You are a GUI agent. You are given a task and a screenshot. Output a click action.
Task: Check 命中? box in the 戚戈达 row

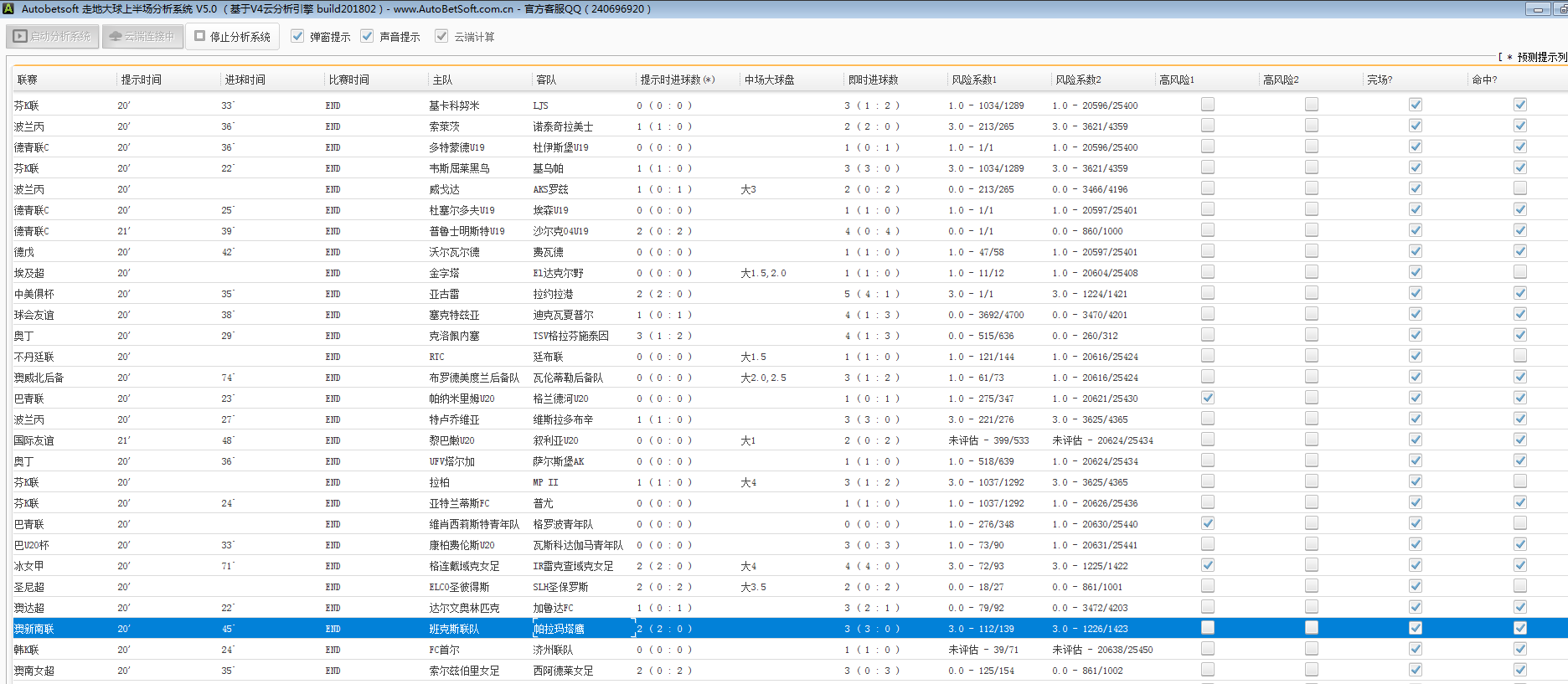(x=1519, y=188)
